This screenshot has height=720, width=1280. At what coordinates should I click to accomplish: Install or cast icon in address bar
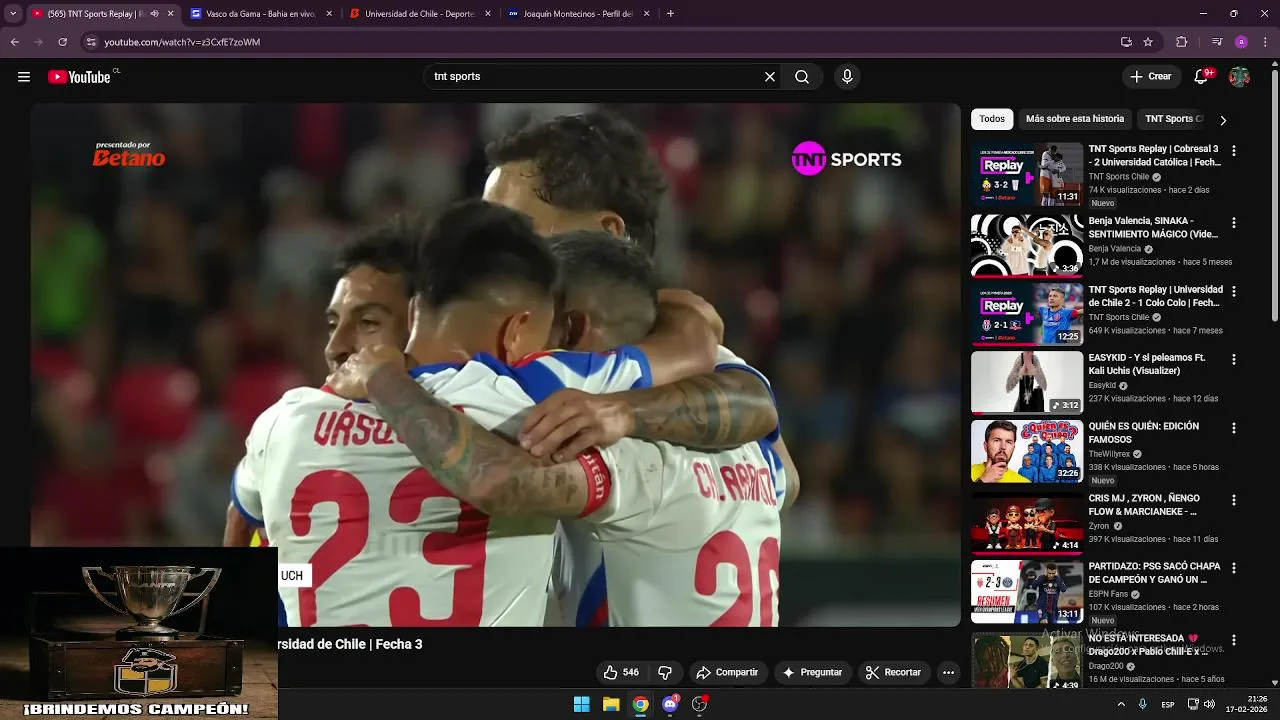click(1126, 42)
